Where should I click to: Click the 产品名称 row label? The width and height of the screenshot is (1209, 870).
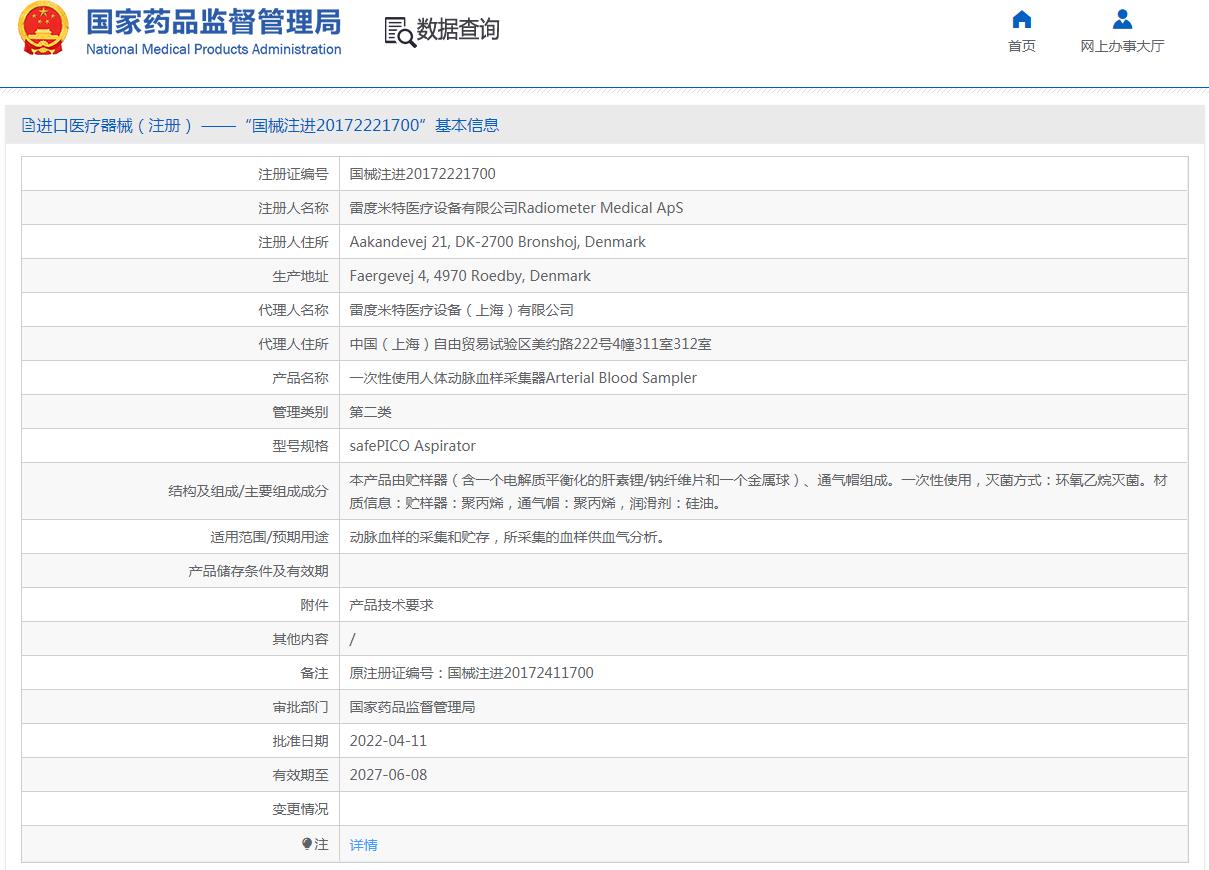tap(300, 378)
